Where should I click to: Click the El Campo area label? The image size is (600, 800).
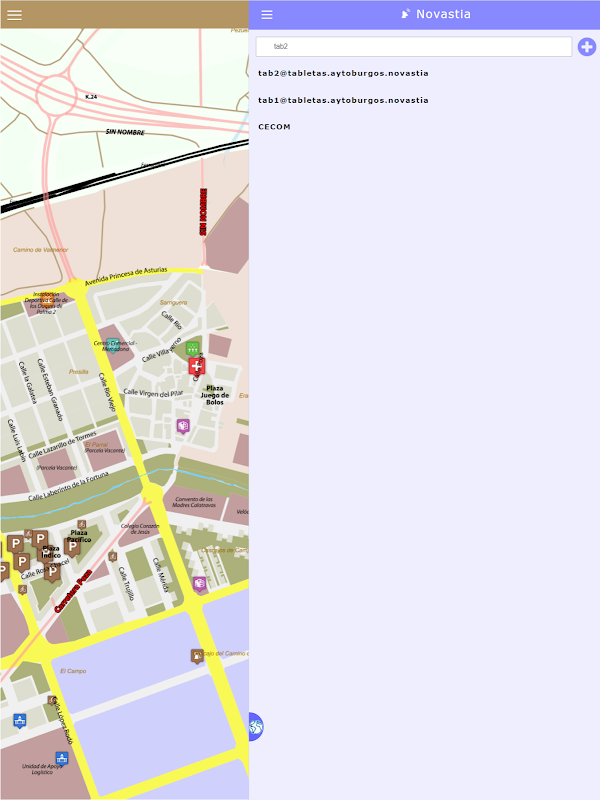click(73, 671)
